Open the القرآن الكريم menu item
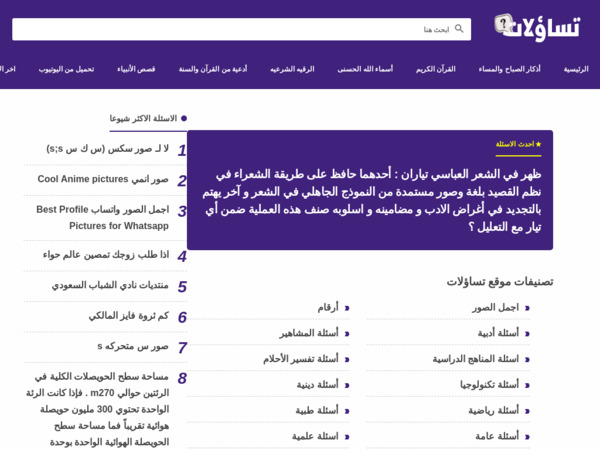 tap(435, 69)
